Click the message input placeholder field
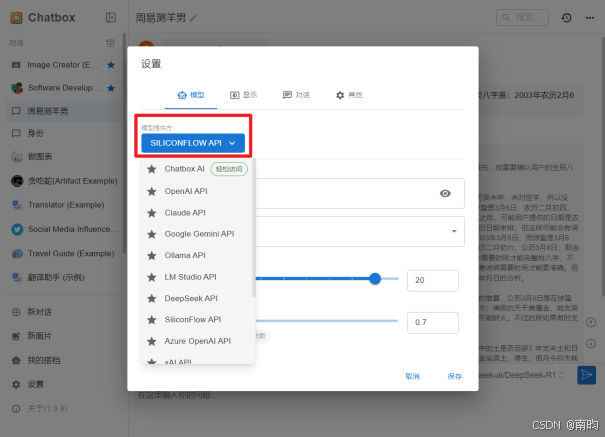Viewport: 605px width, 437px height. pos(177,395)
